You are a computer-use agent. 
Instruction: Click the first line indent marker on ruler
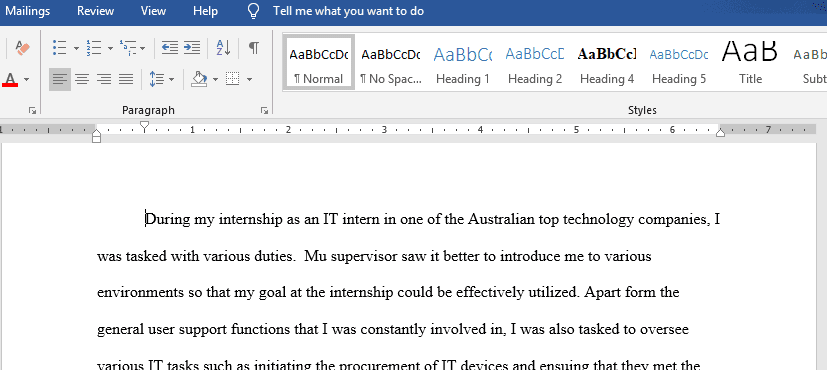(x=144, y=126)
